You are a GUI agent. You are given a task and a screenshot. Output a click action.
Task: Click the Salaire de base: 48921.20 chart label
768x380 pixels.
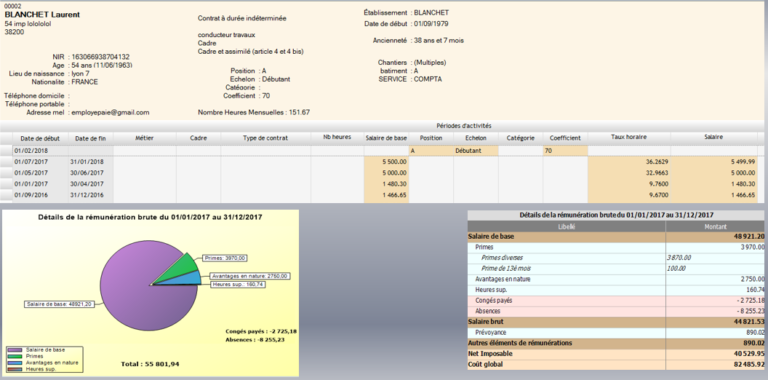(x=59, y=304)
